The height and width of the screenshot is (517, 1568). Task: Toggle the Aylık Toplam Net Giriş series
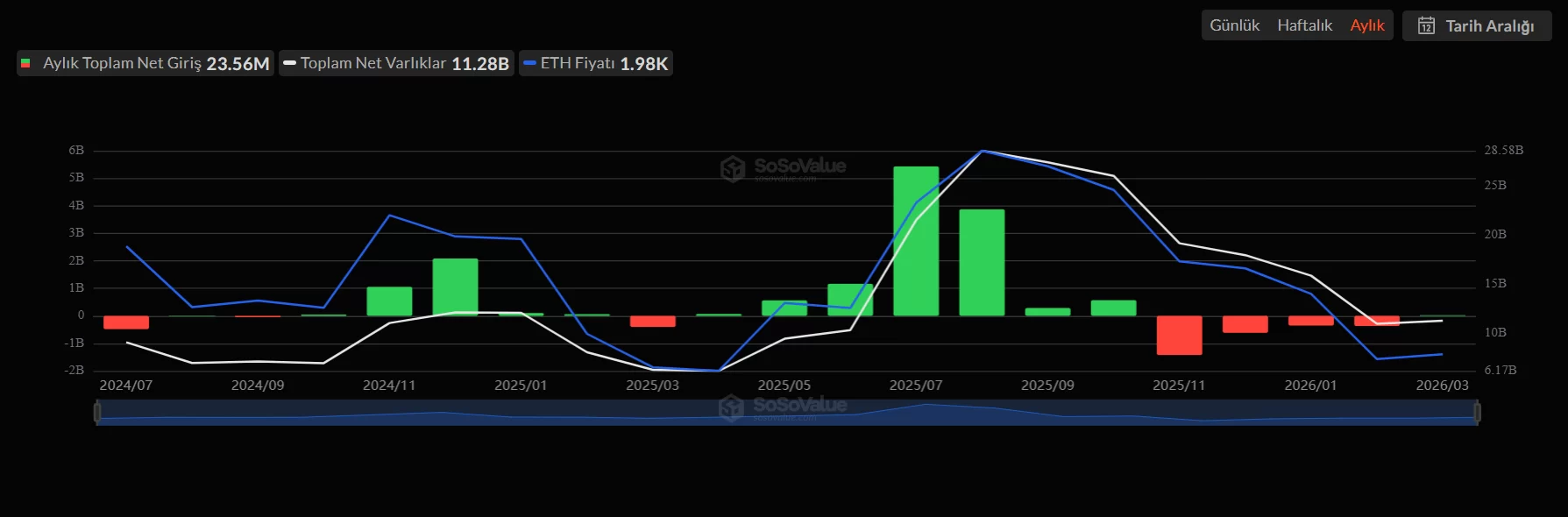pos(145,63)
